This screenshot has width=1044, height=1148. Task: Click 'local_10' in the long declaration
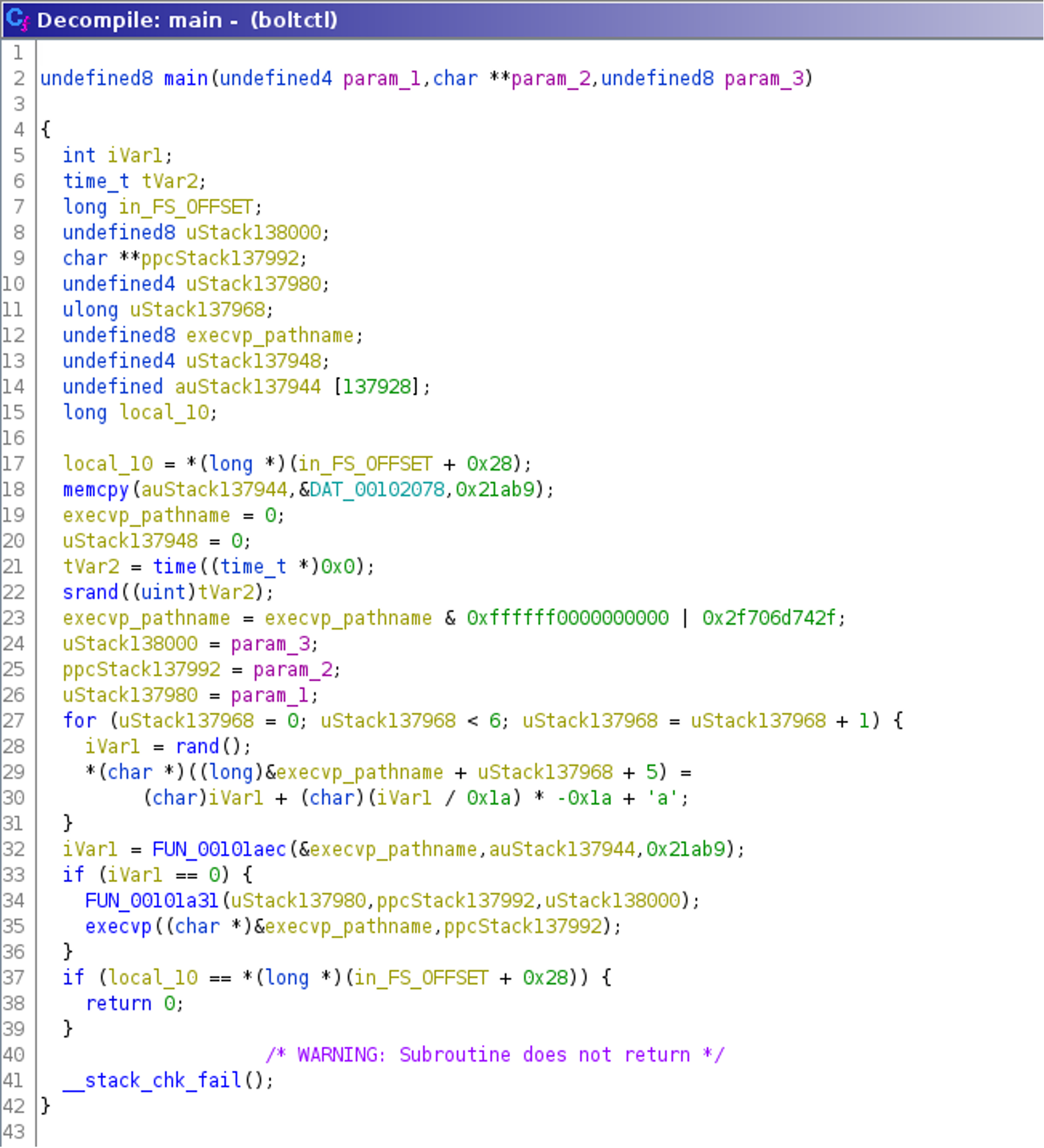pos(164,413)
